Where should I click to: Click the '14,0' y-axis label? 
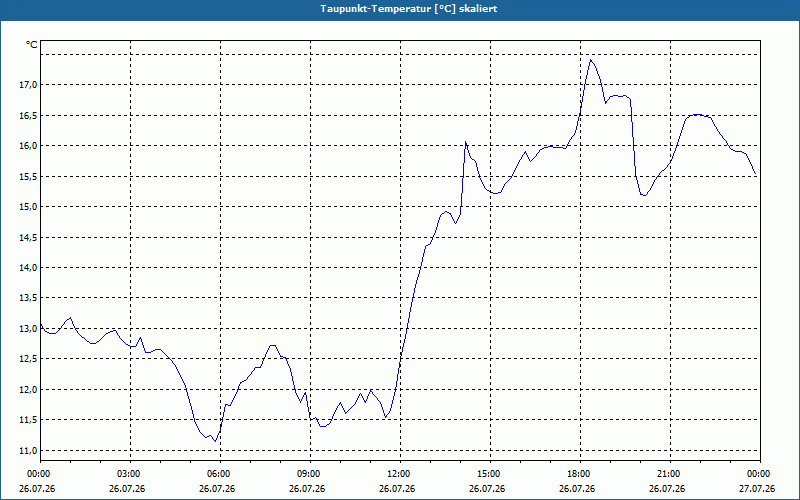point(28,267)
